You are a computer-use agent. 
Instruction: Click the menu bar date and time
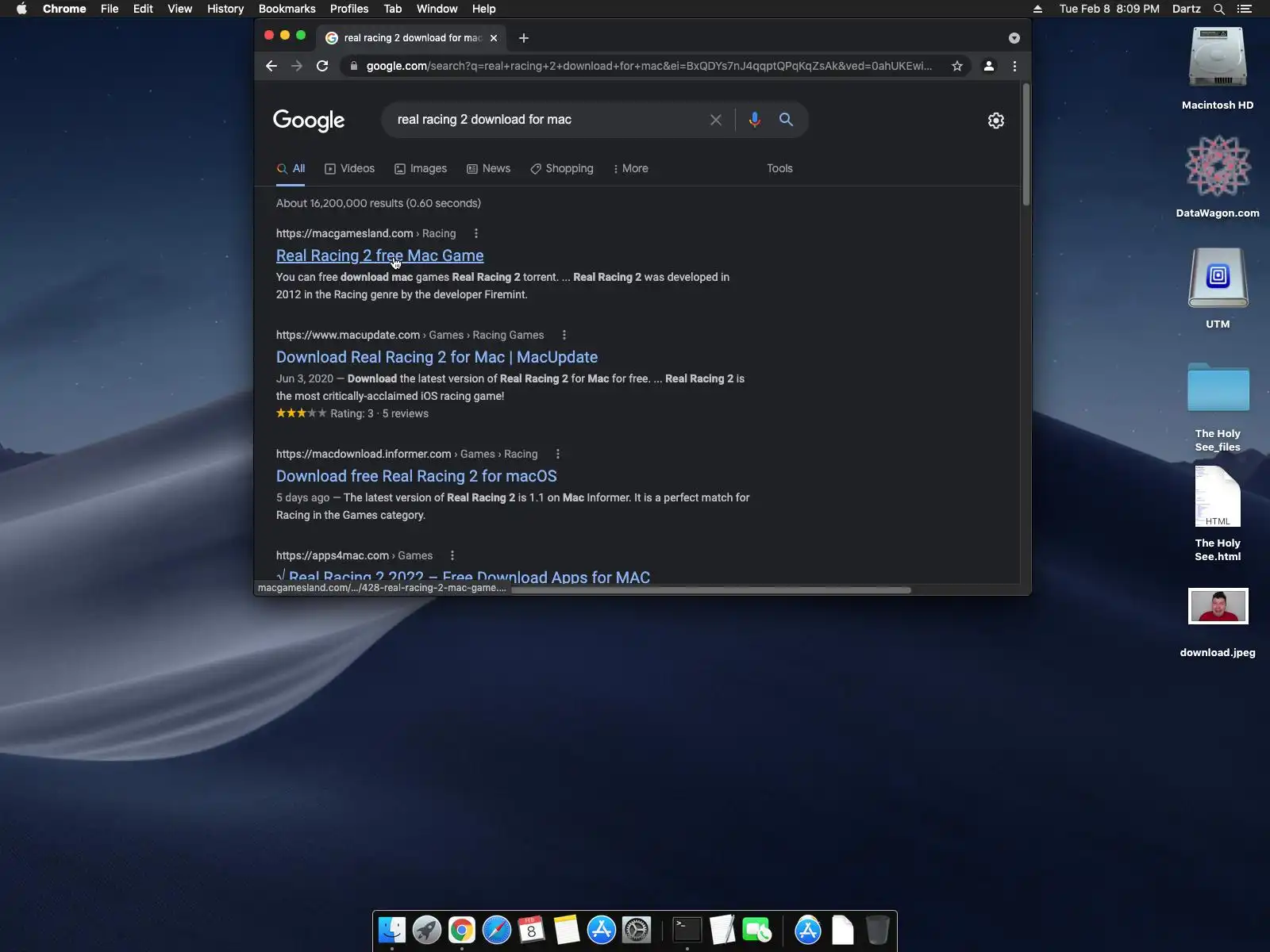[1109, 9]
